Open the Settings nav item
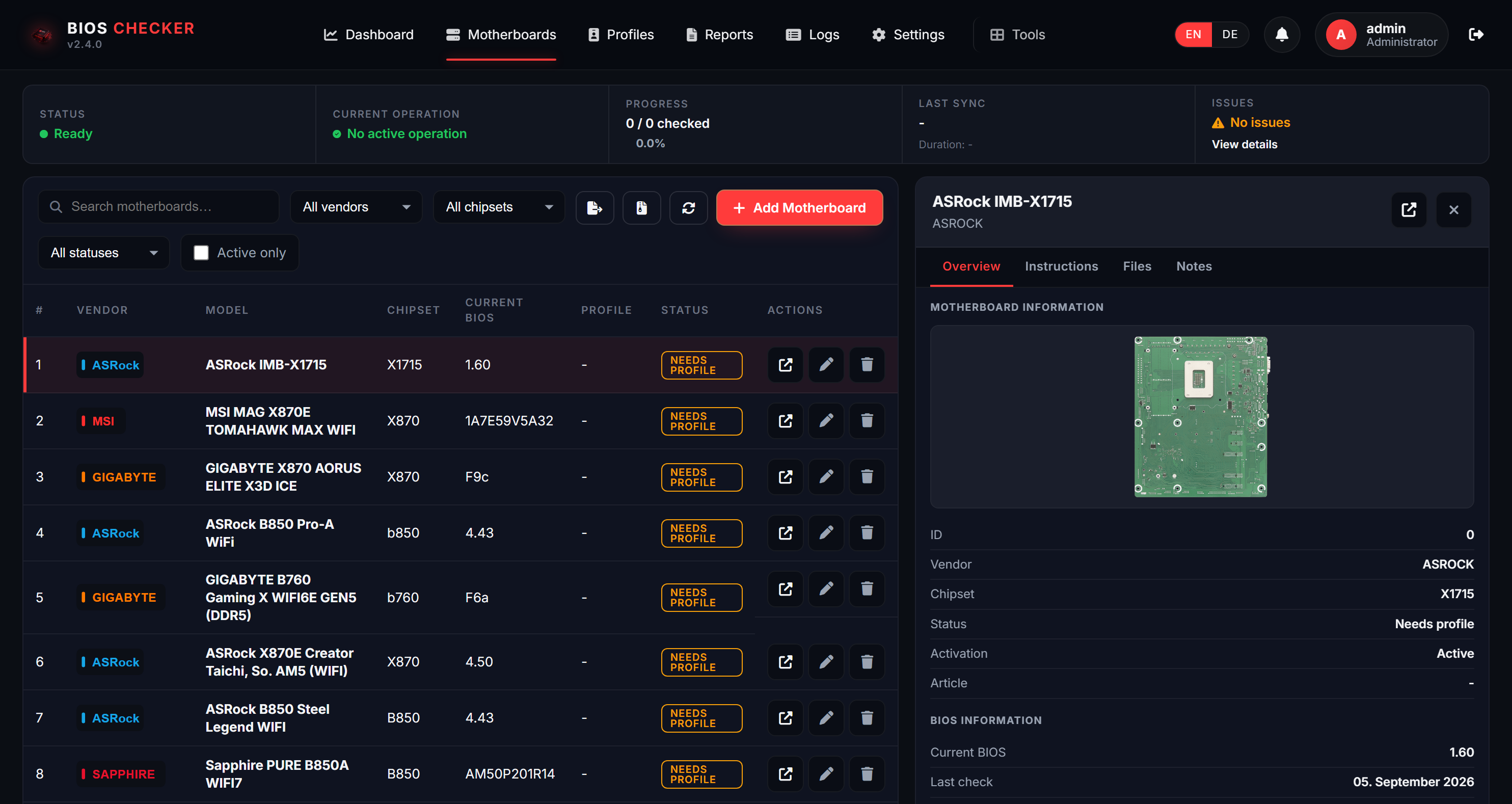This screenshot has width=1512, height=804. 908,35
